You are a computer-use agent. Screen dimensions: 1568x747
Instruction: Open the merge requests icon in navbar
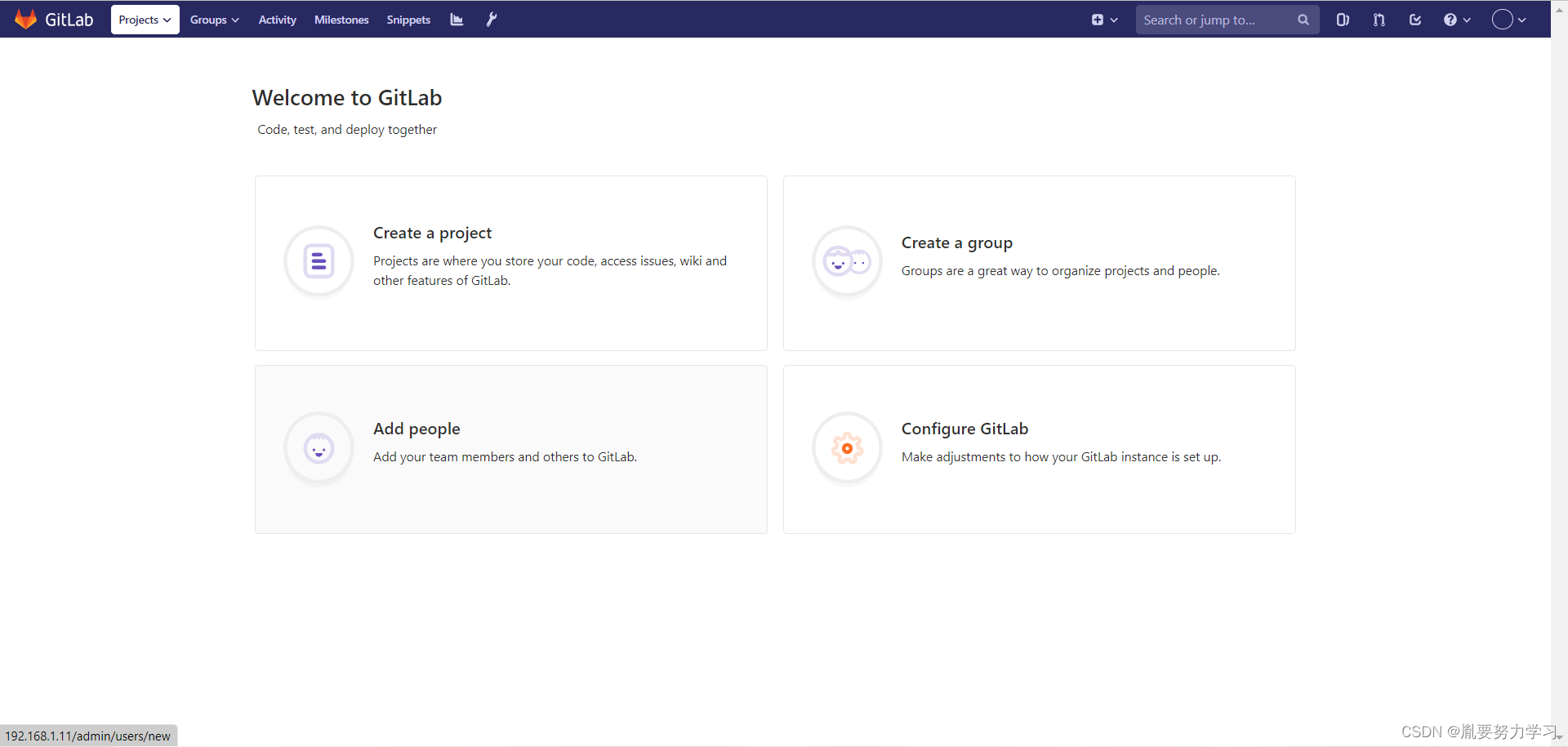click(1379, 20)
